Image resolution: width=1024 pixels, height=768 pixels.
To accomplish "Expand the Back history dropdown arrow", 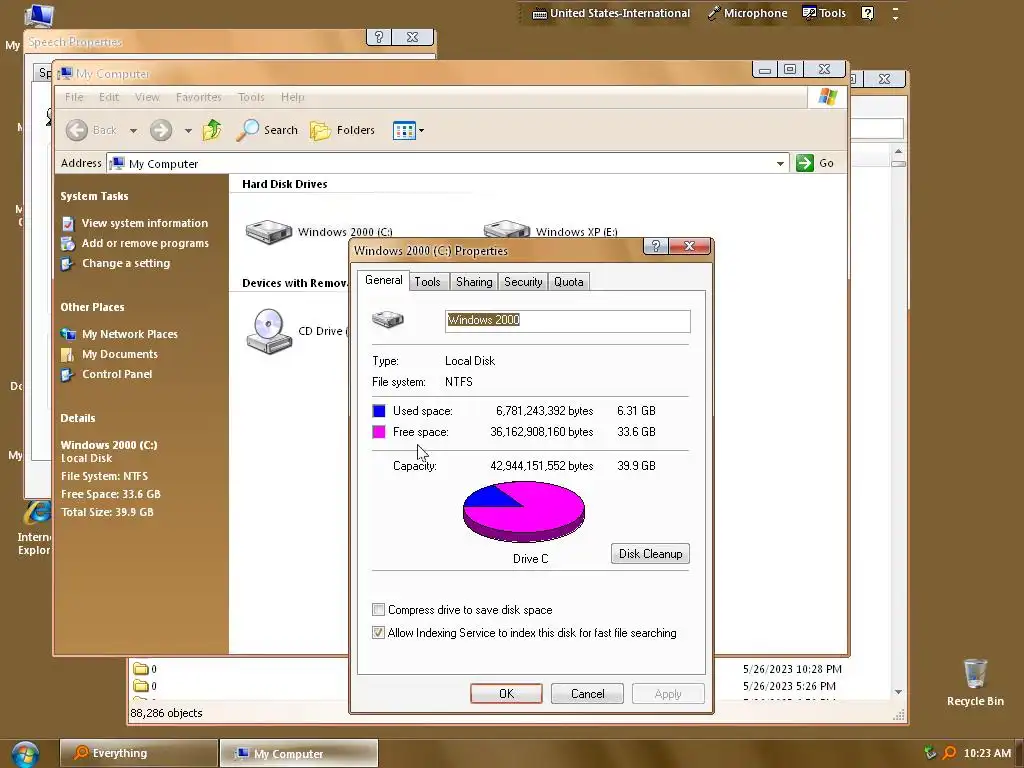I will pyautogui.click(x=133, y=131).
